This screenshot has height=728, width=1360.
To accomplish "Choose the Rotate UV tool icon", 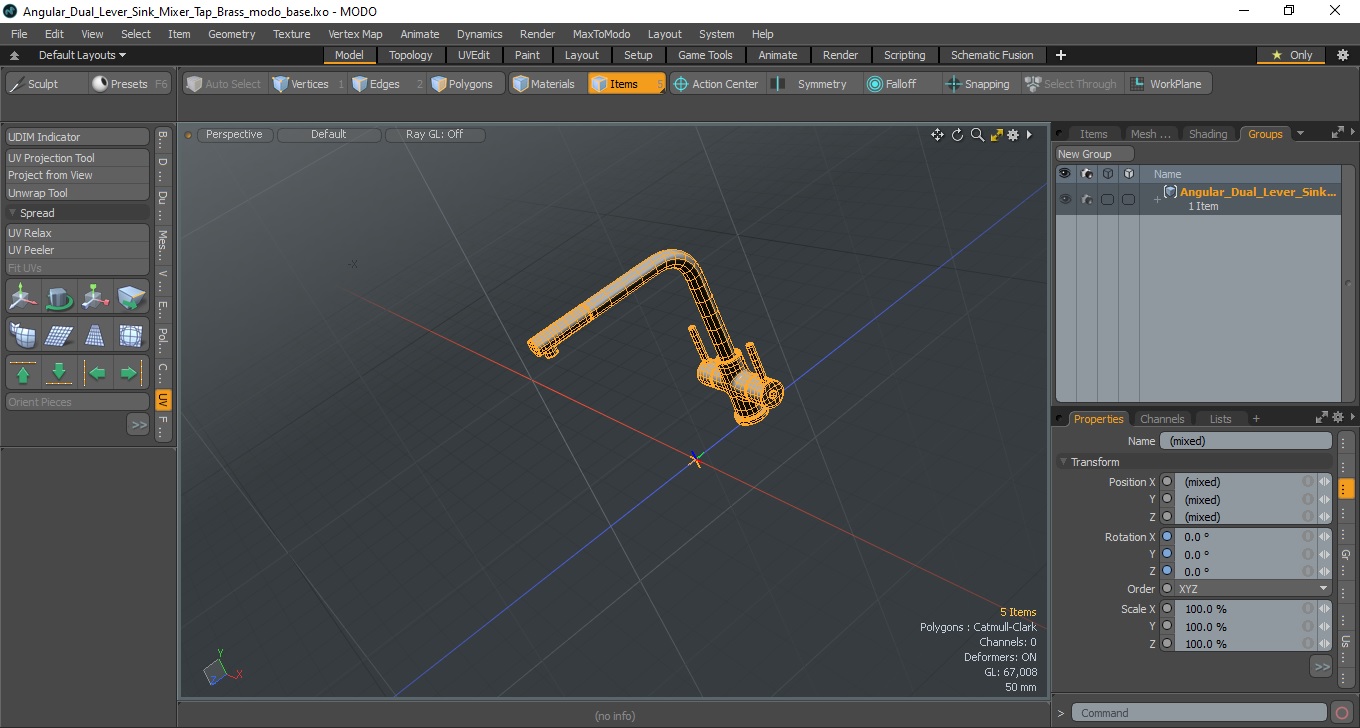I will pos(59,297).
